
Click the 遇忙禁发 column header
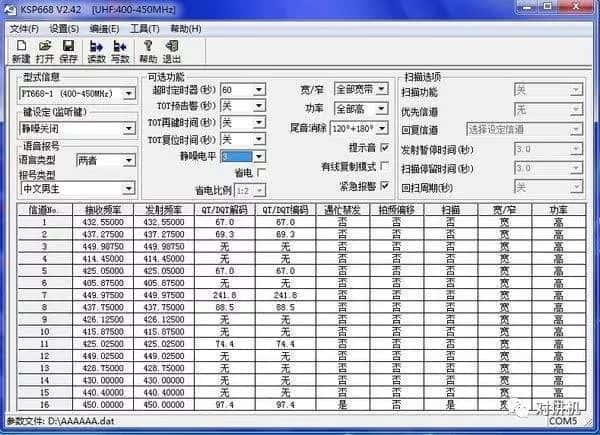click(342, 210)
